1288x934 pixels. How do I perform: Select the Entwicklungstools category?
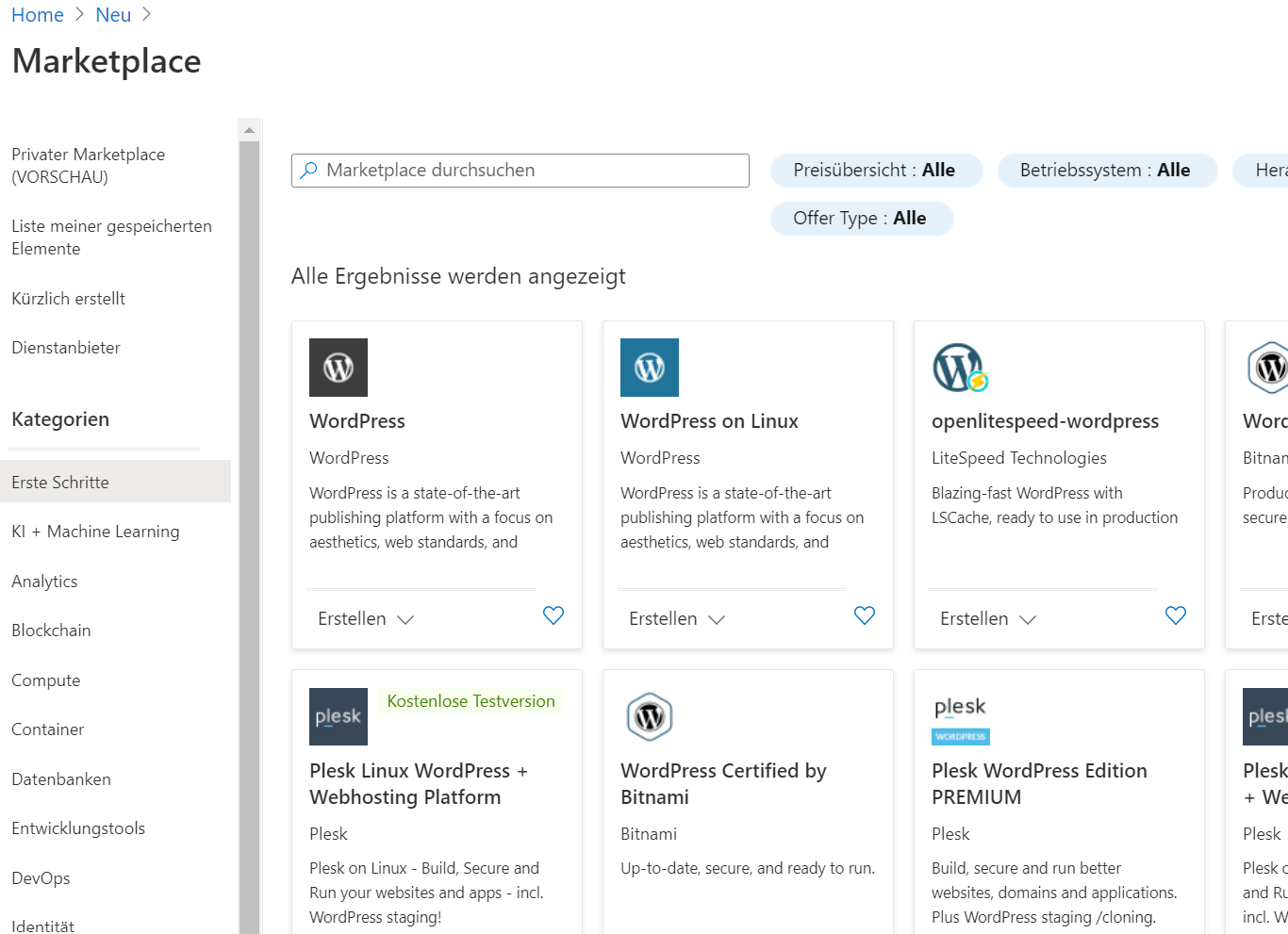[x=78, y=828]
